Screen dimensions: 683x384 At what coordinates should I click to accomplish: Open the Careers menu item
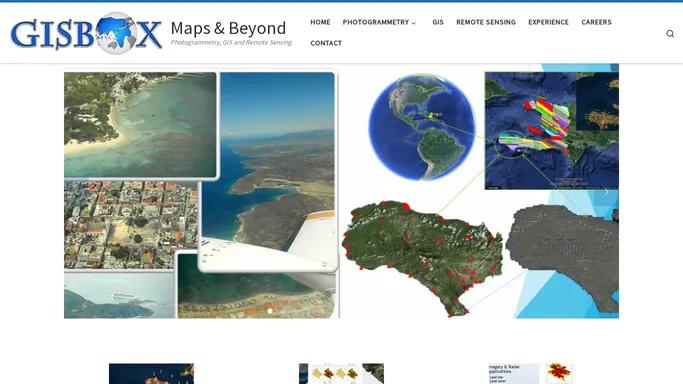point(596,22)
